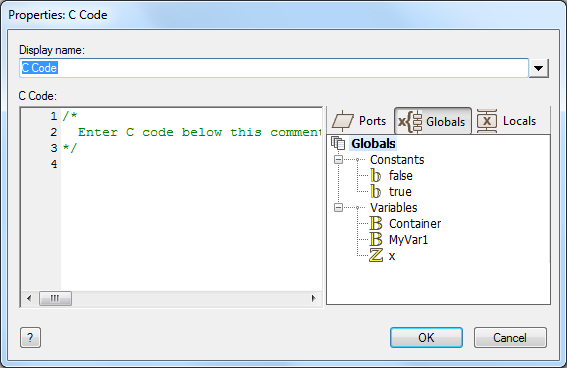Screen dimensions: 567x368
Task: Click the Display name text field
Action: click(274, 68)
